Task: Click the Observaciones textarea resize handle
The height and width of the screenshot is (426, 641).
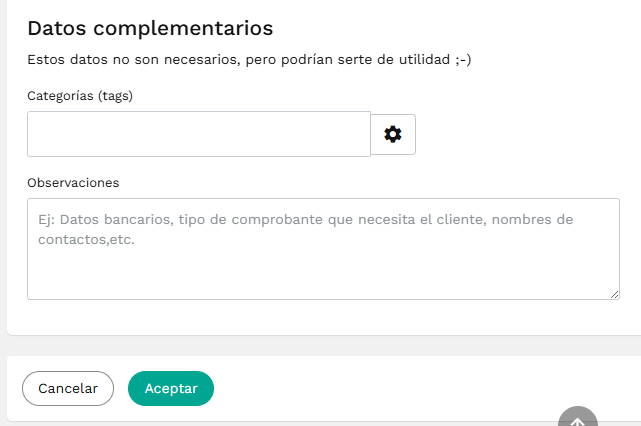Action: click(614, 294)
